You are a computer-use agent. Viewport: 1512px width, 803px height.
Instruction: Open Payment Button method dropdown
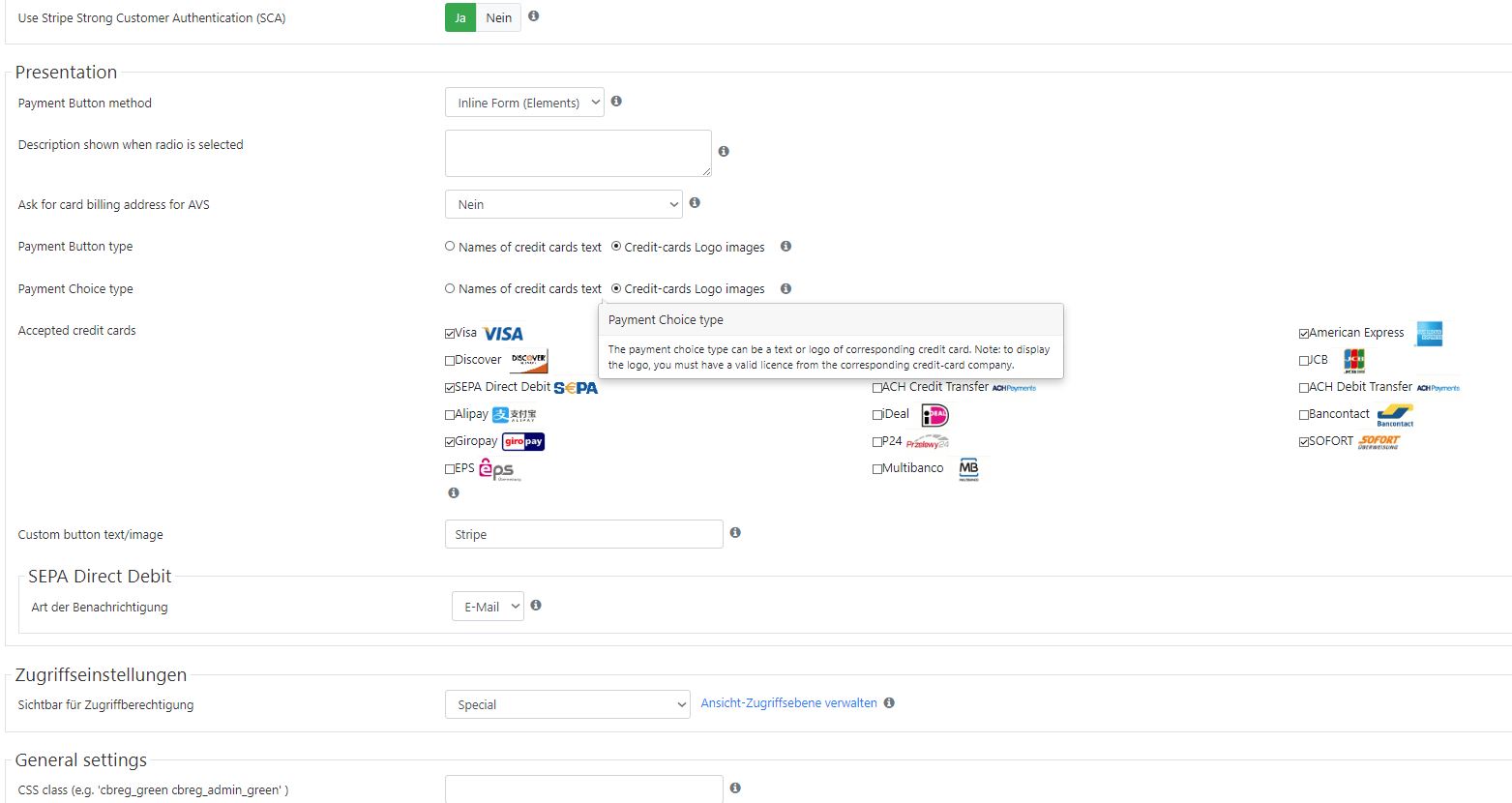coord(524,103)
